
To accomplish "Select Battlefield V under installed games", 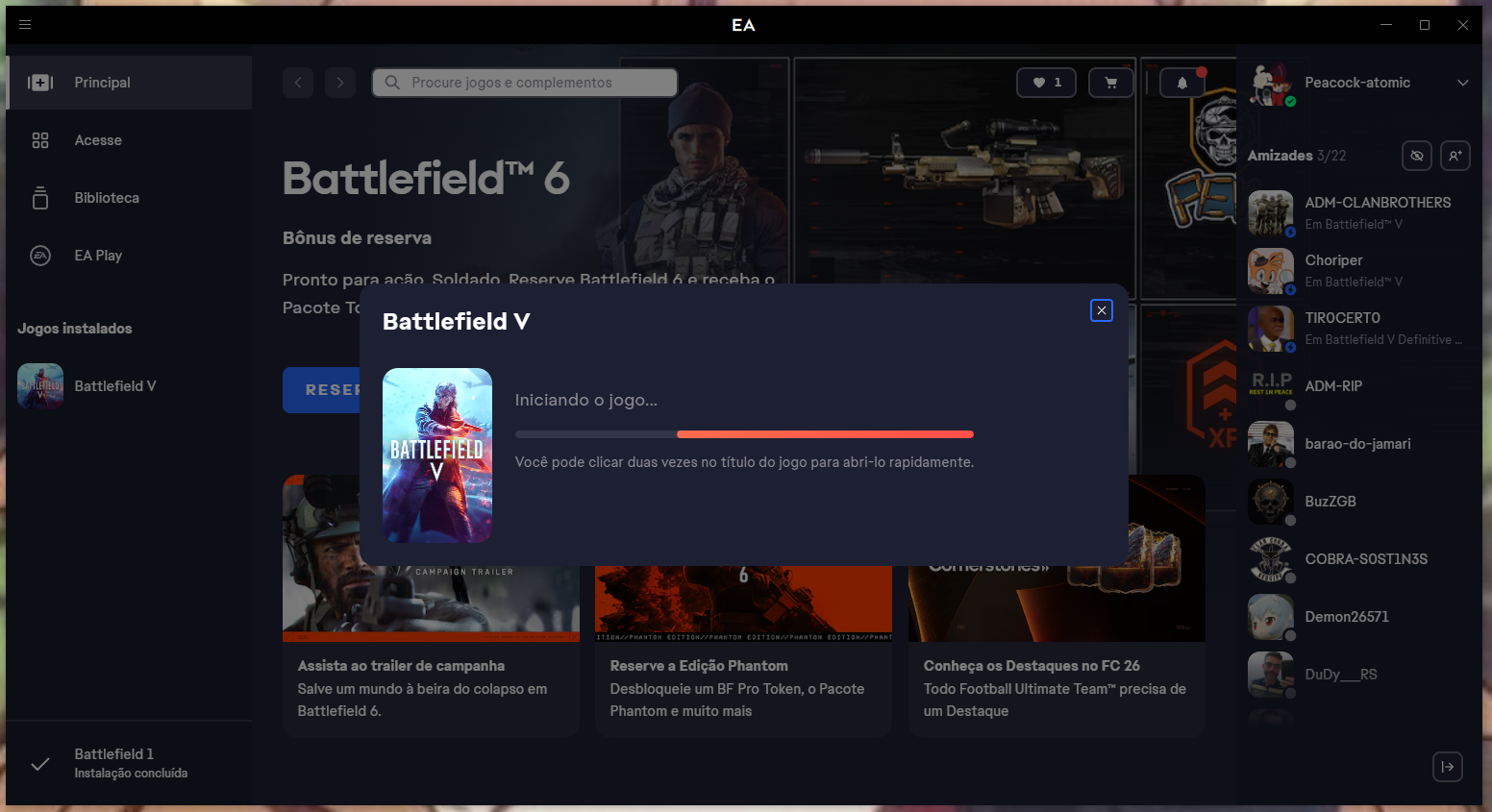I will point(115,386).
